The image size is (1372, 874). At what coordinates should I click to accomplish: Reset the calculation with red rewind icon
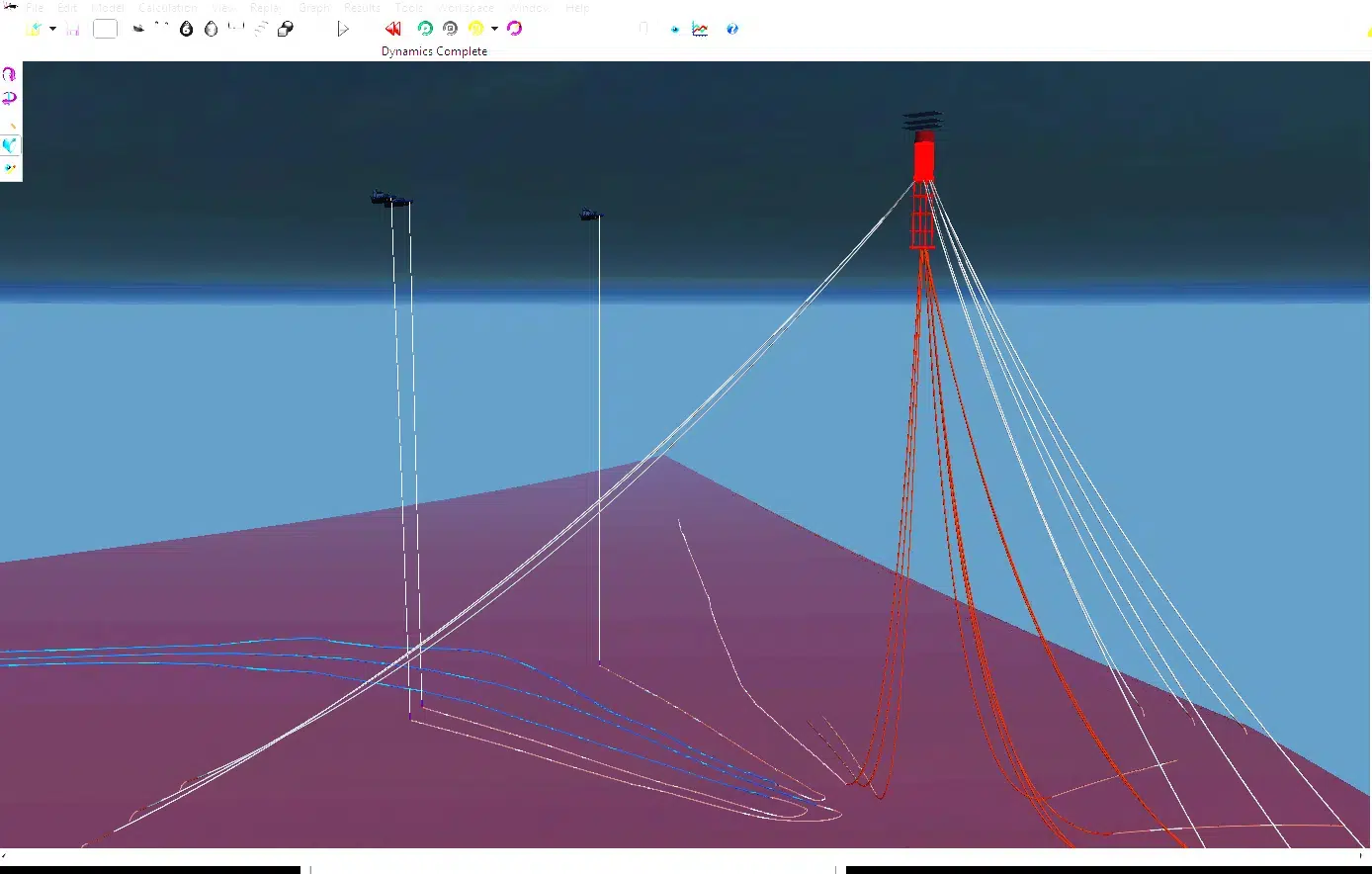pos(392,30)
